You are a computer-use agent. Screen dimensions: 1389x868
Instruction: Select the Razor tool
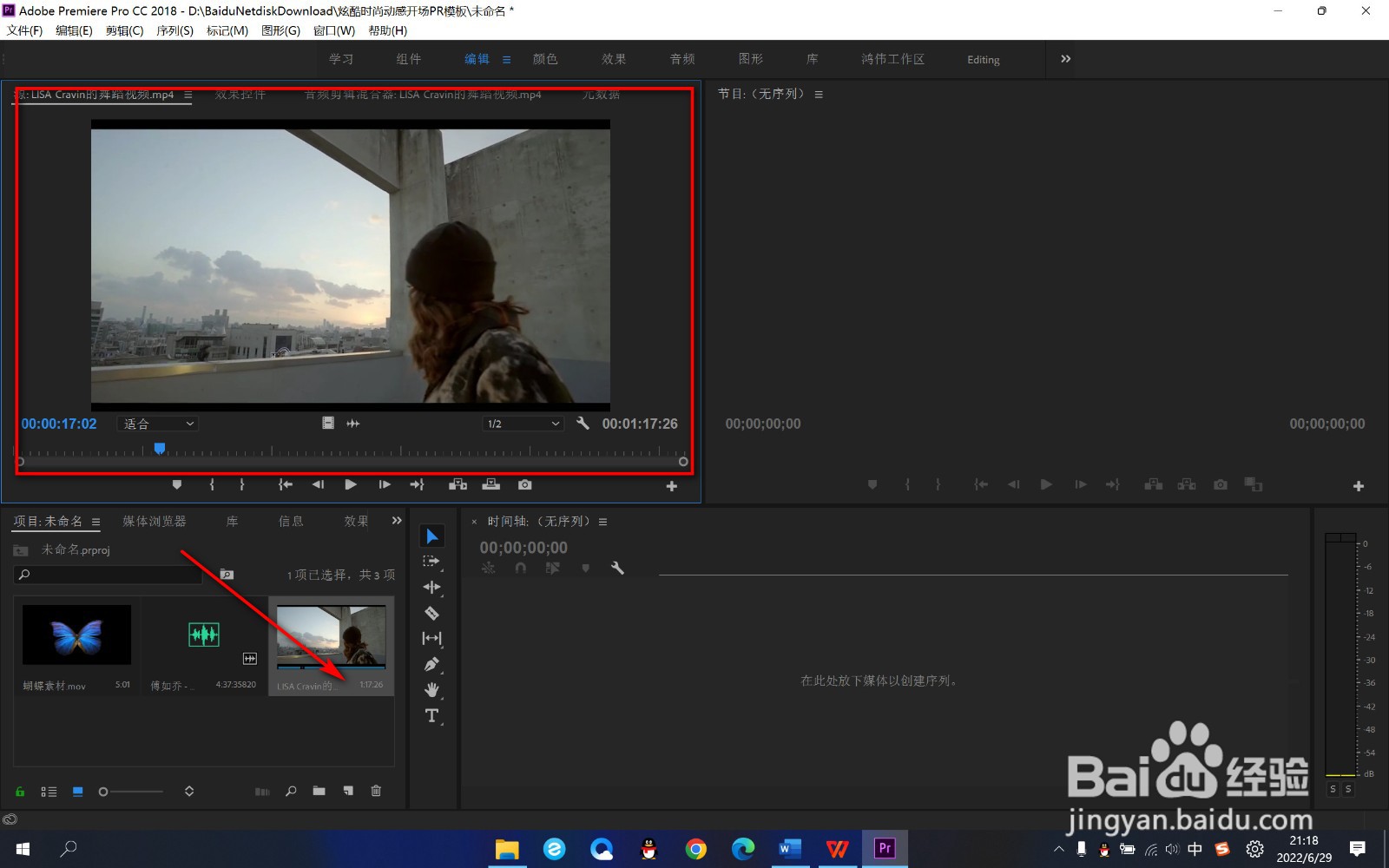431,613
